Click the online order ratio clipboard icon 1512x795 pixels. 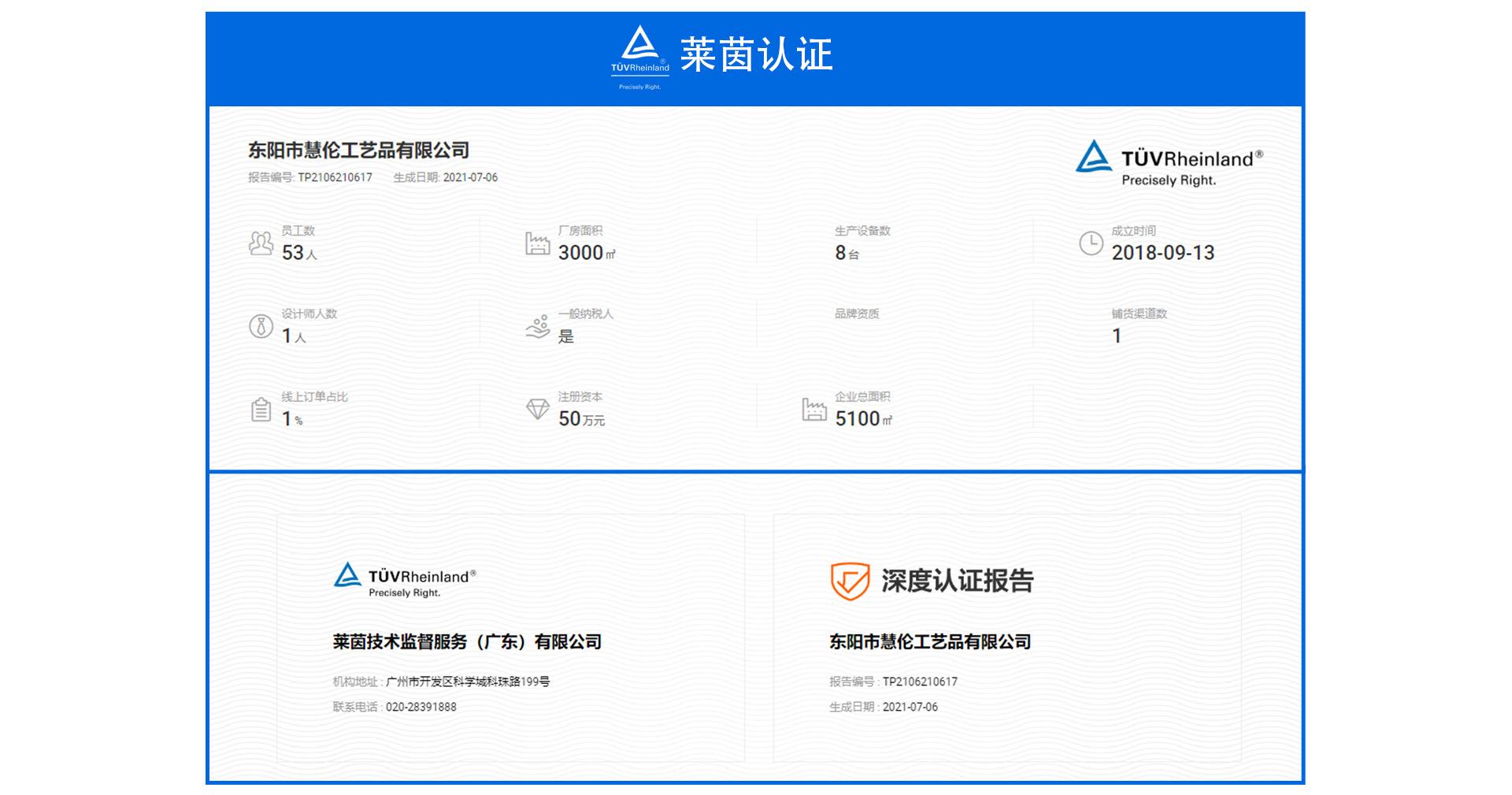pos(261,410)
